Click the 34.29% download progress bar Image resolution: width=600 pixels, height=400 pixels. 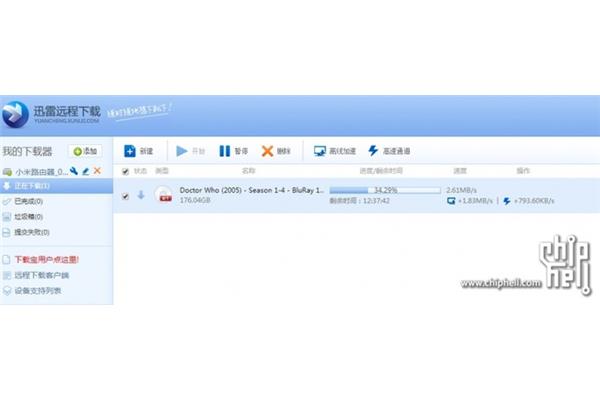(x=385, y=190)
